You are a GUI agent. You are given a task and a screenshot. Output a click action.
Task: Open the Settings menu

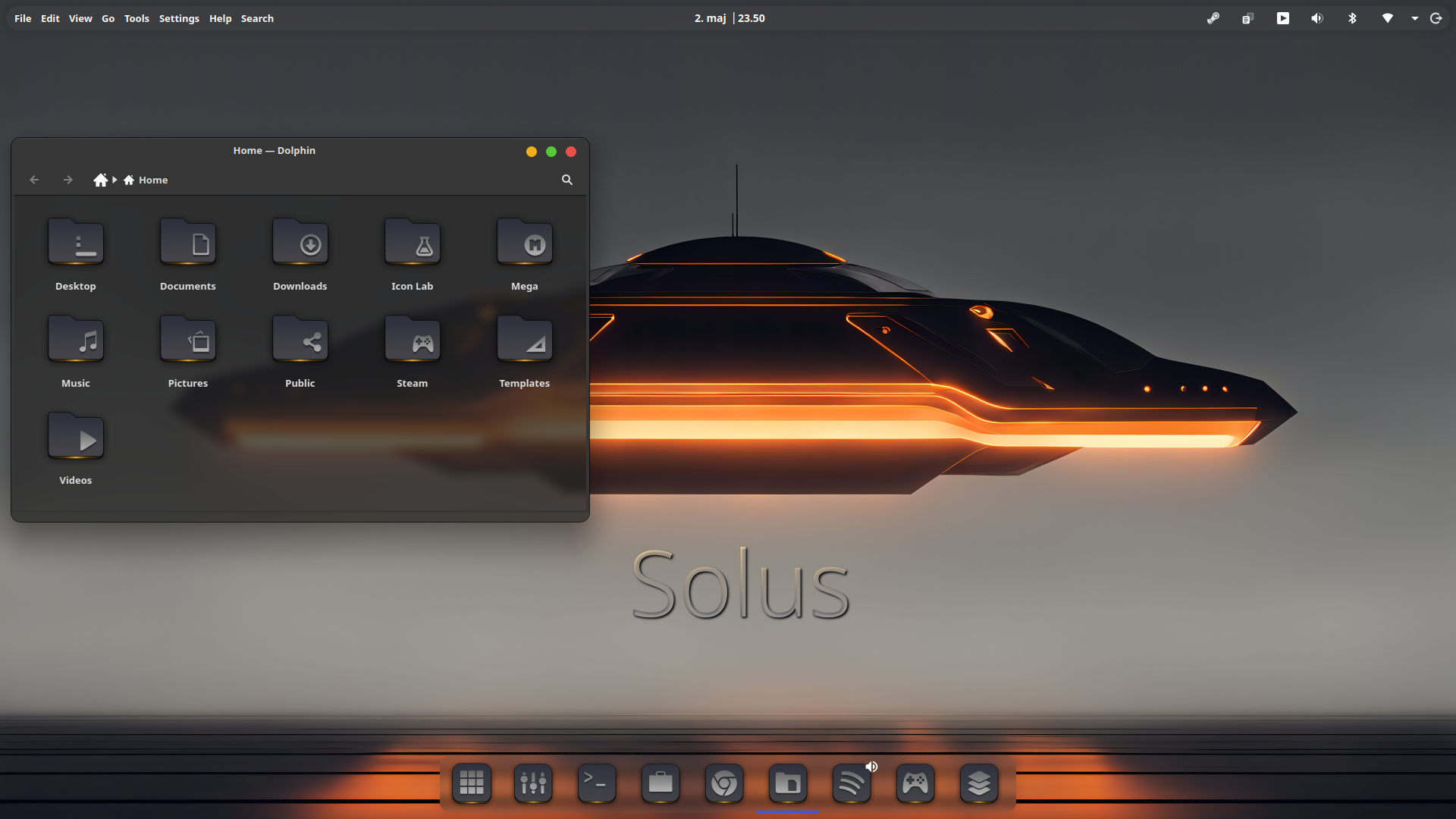179,18
